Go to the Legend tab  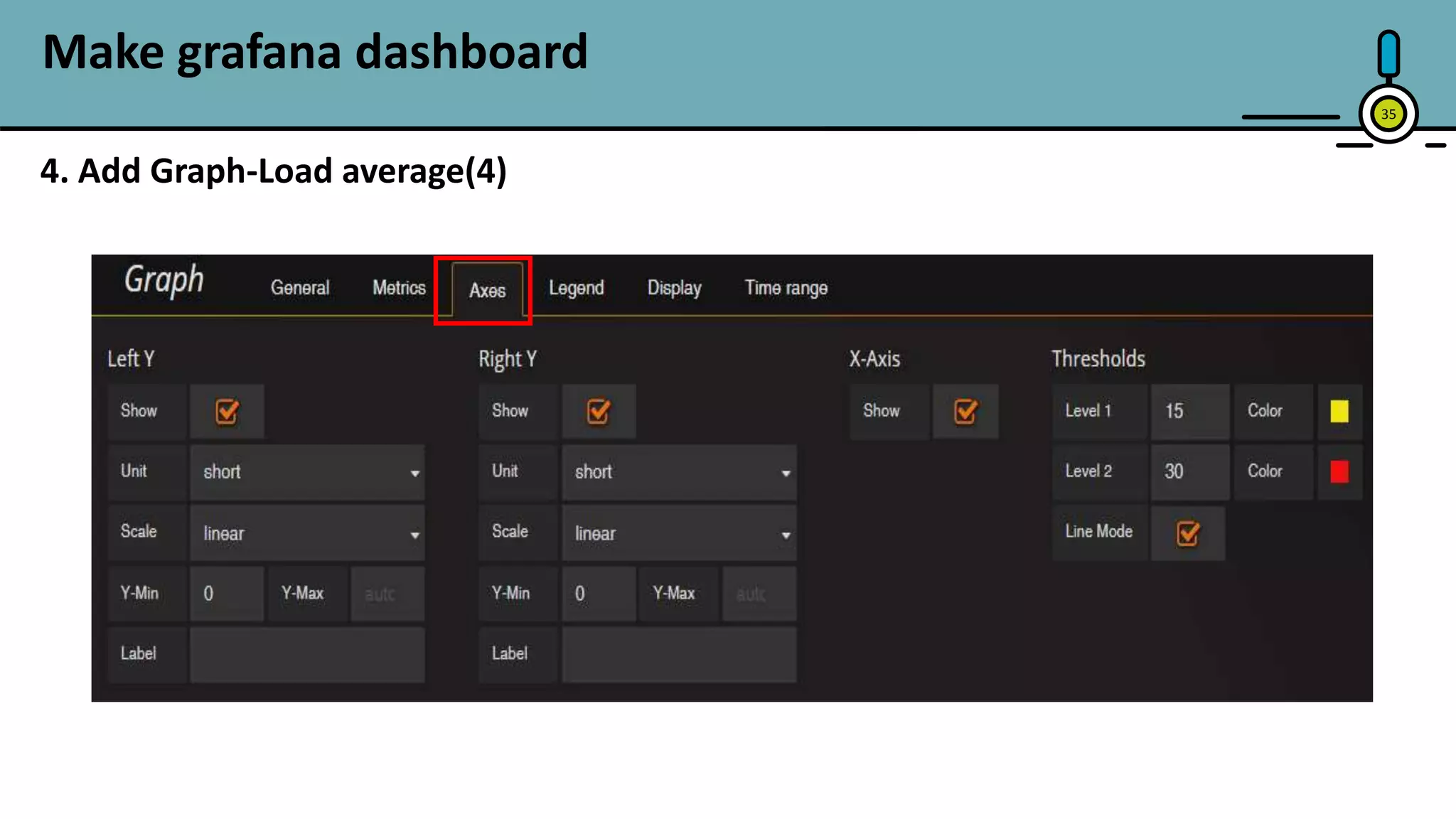[x=576, y=288]
